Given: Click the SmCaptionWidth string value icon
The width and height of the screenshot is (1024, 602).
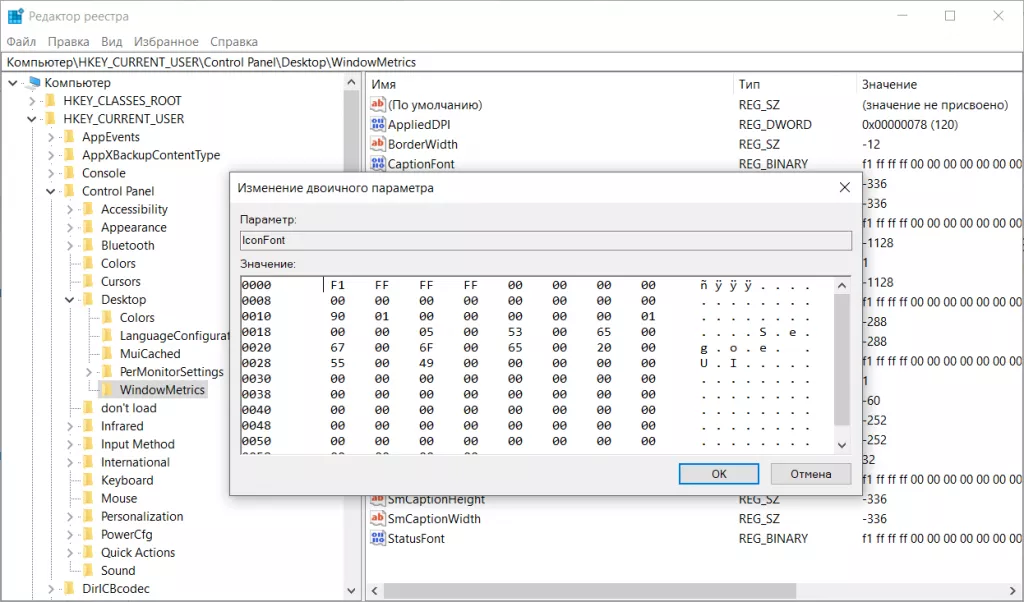Looking at the screenshot, I should point(378,519).
